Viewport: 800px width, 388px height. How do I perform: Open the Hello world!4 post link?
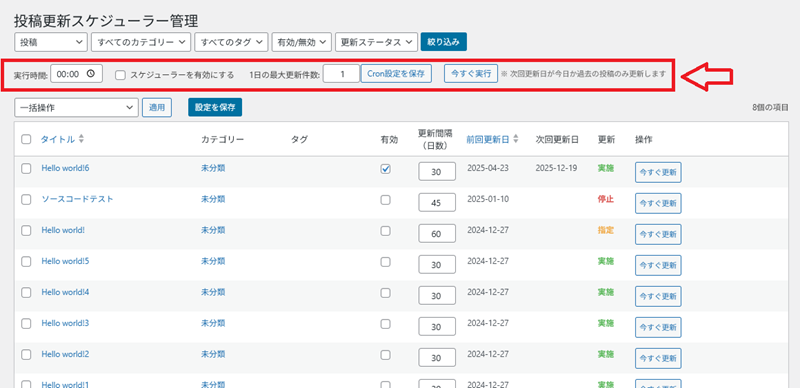(65, 292)
